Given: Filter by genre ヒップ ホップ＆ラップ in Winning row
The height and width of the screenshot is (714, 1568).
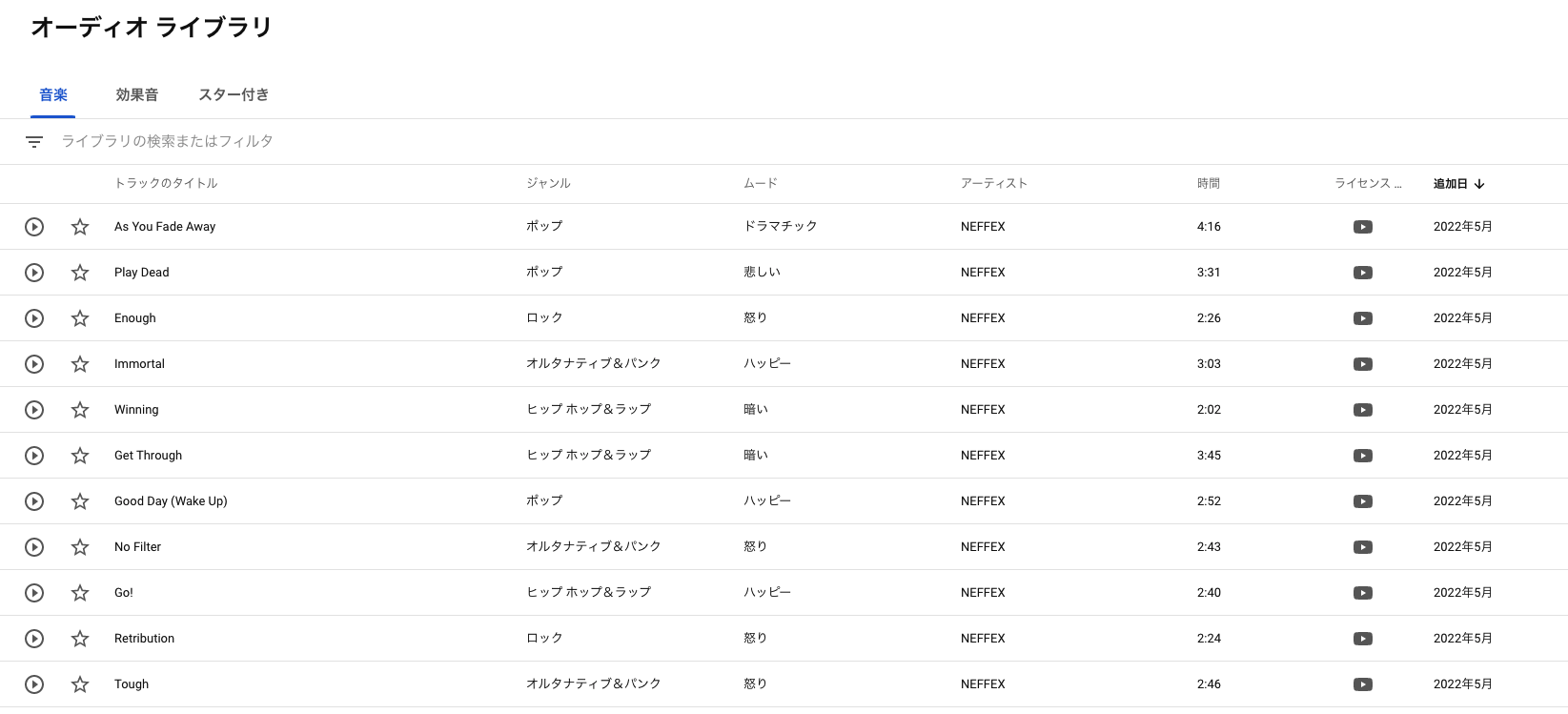Looking at the screenshot, I should (589, 409).
